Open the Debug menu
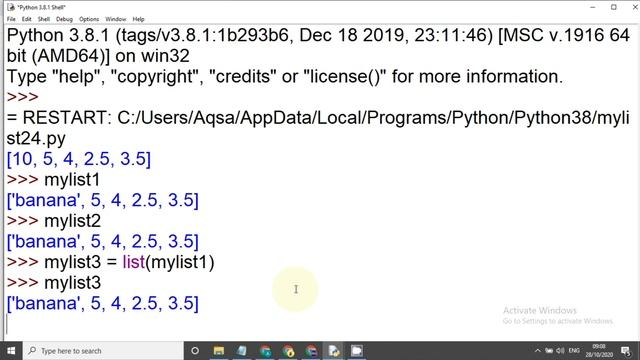The width and height of the screenshot is (640, 360). pyautogui.click(x=64, y=19)
